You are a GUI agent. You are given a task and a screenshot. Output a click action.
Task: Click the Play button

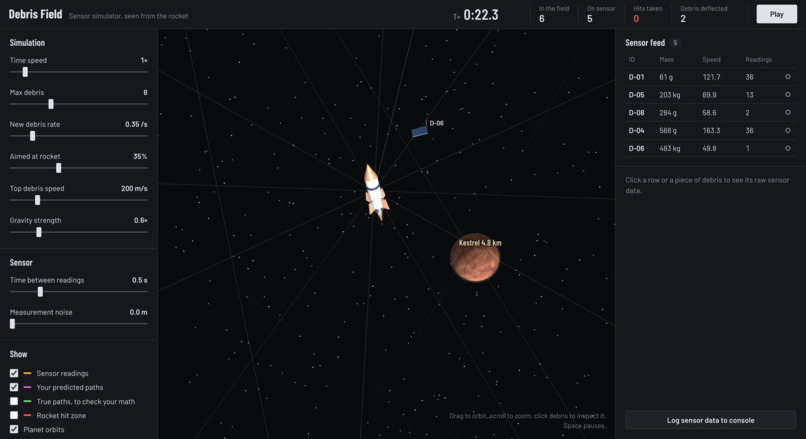(x=776, y=14)
